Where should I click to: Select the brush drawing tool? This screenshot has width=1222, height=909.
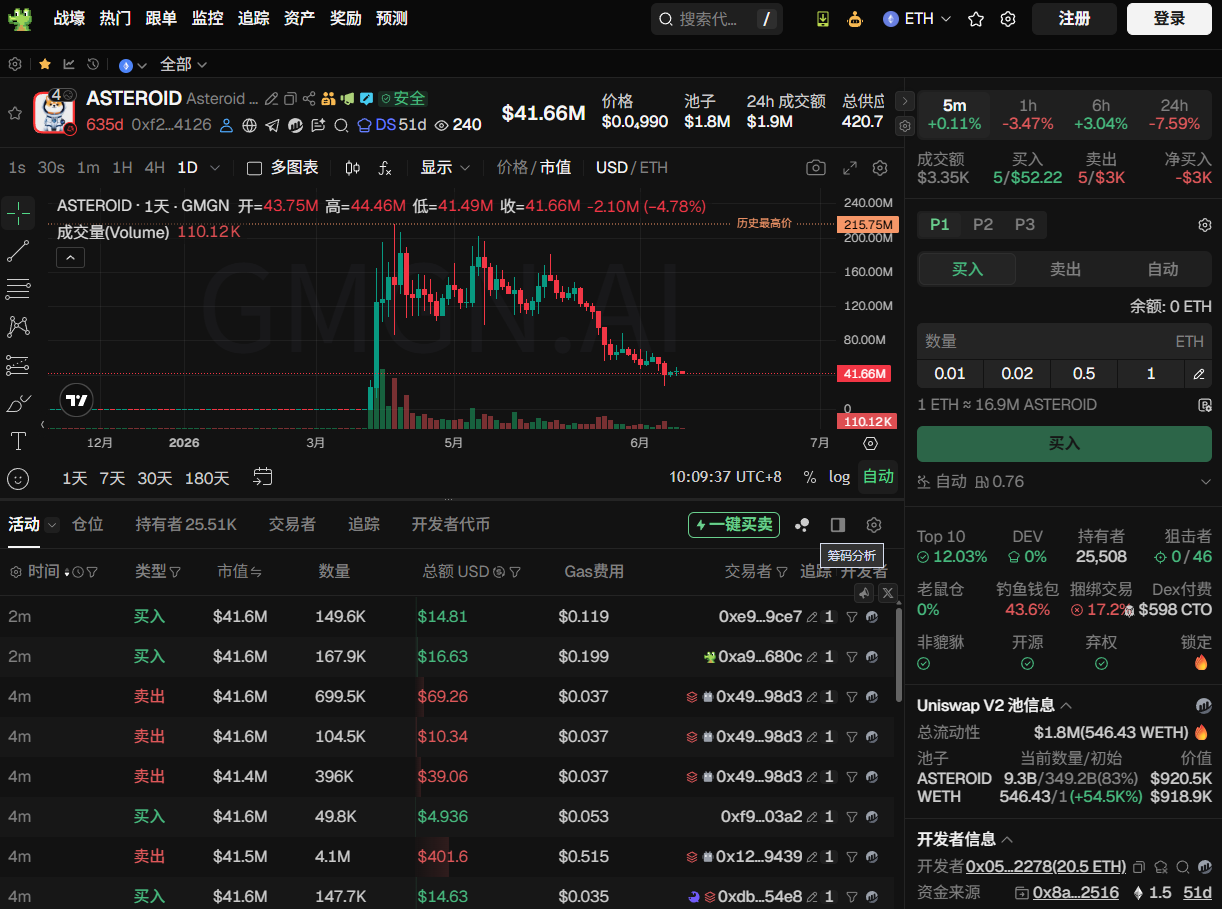[18, 403]
